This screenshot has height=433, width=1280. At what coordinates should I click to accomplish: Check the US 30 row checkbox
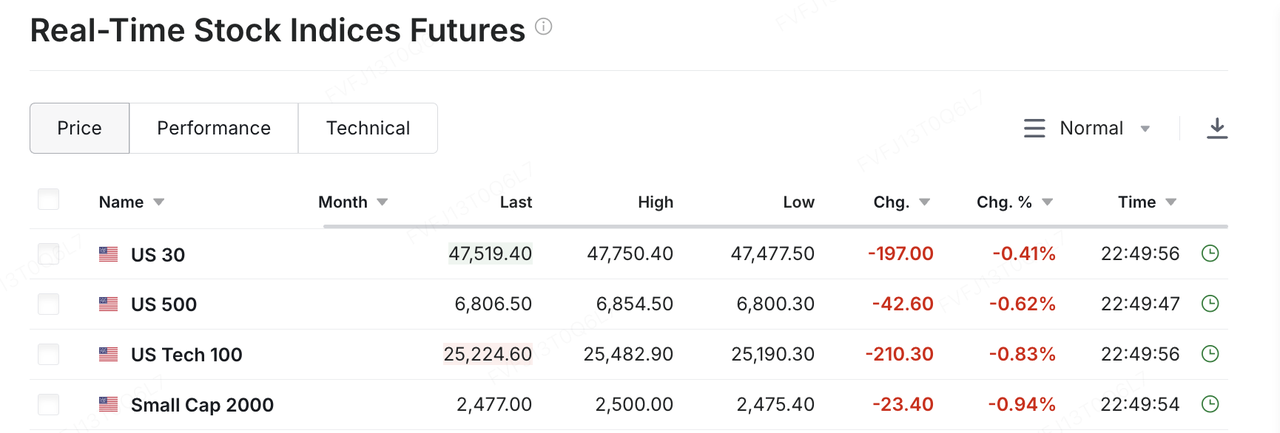point(48,254)
